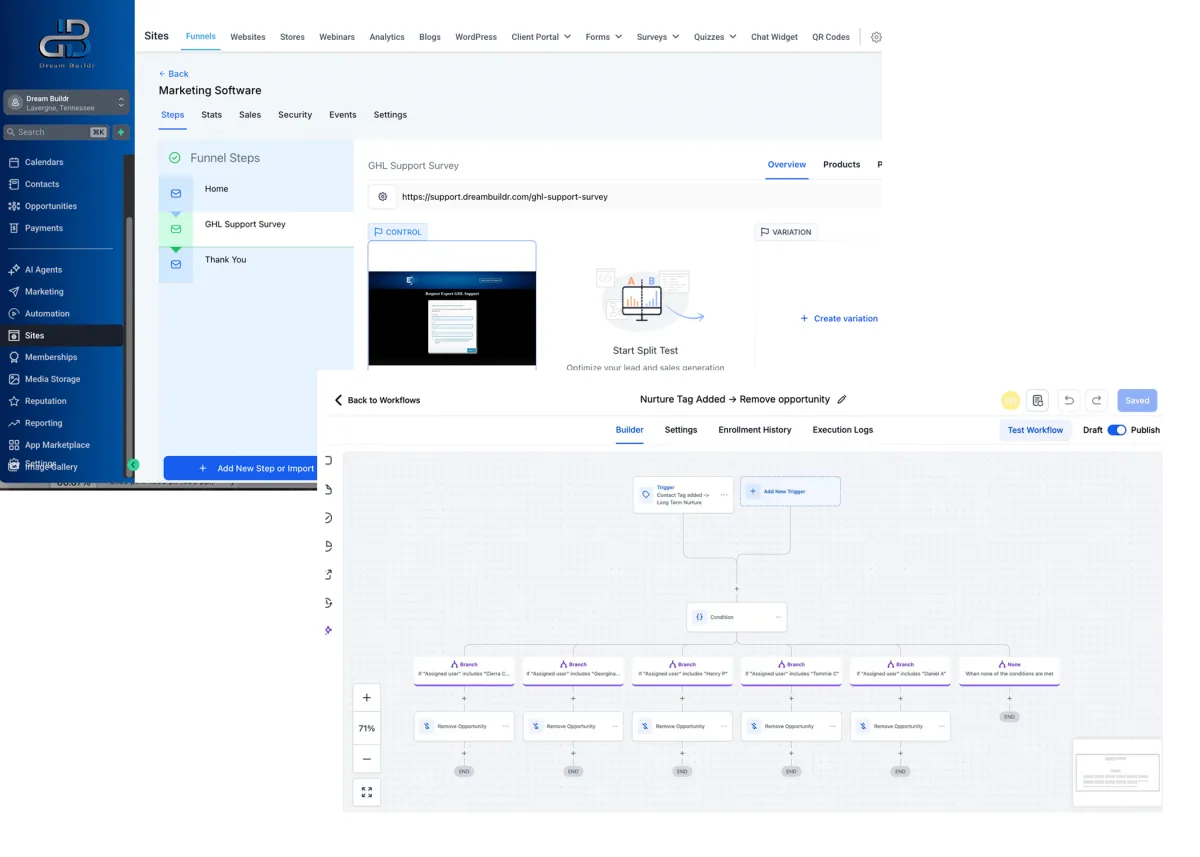Open the workflow notes icon
This screenshot has width=1200, height=857.
[x=1037, y=400]
